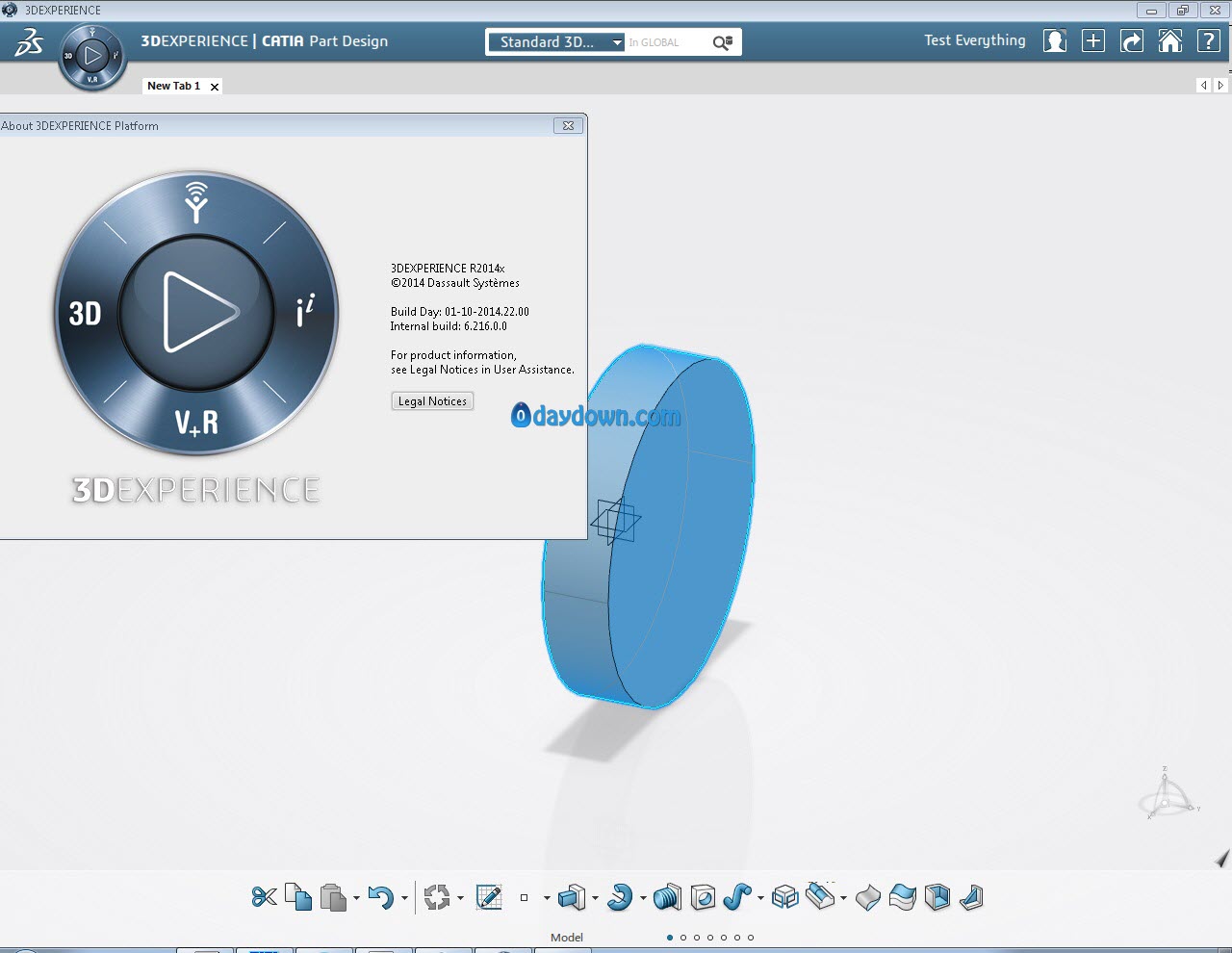Click the Dassault Systèmes 3DS logo
Image resolution: width=1232 pixels, height=953 pixels.
(28, 42)
